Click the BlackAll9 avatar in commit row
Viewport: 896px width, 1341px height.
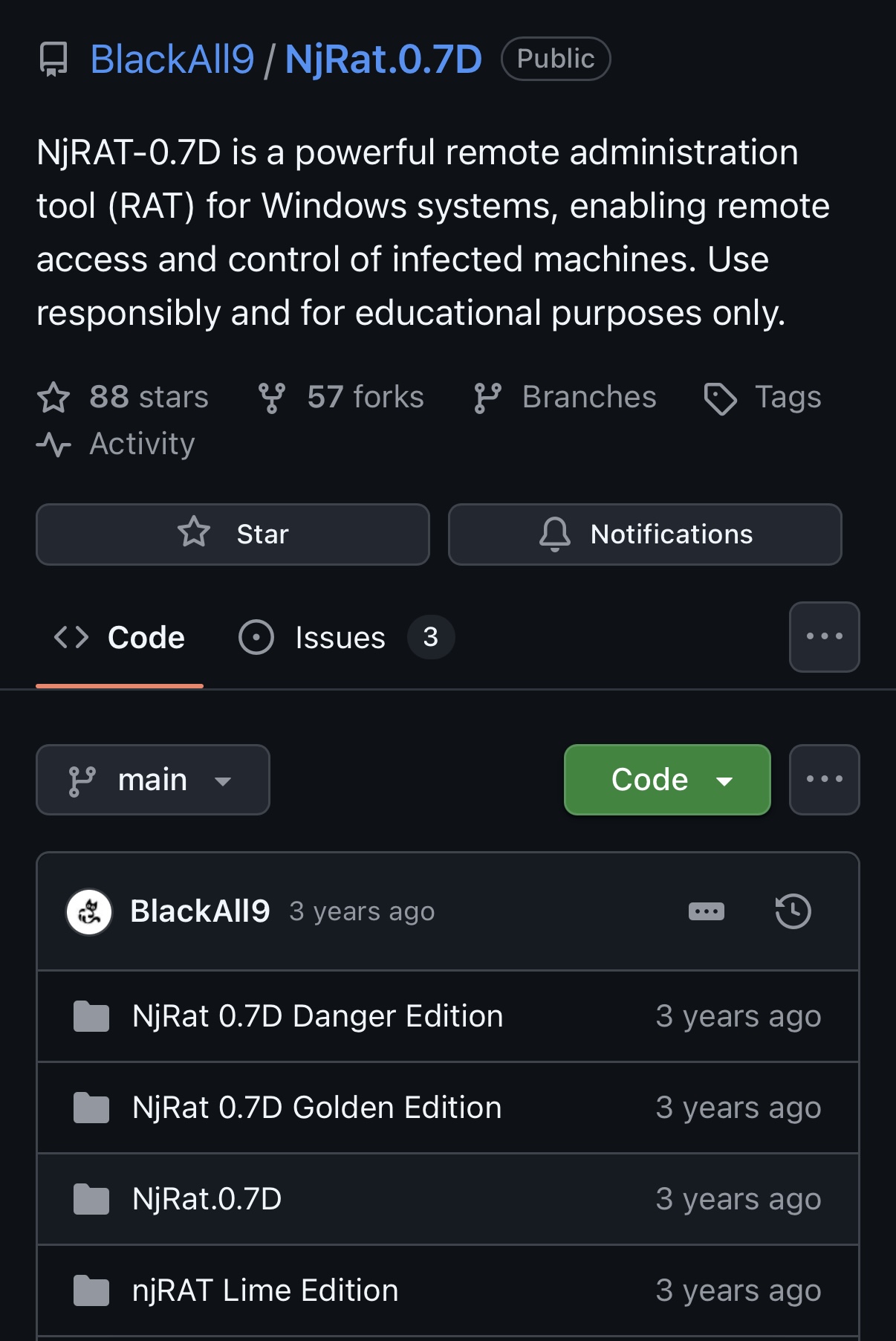[x=89, y=911]
